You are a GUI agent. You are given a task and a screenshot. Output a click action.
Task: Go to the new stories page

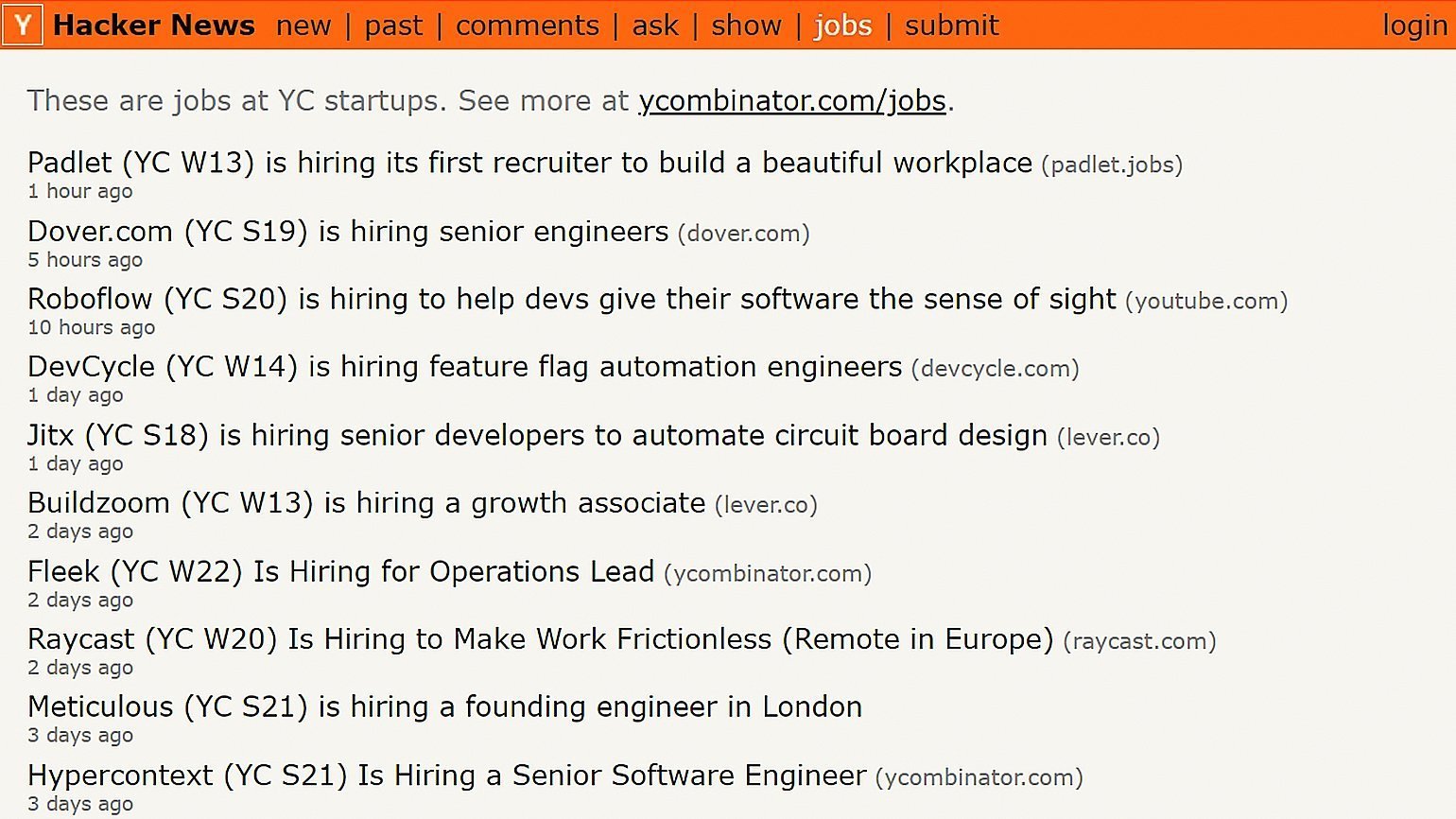(303, 26)
